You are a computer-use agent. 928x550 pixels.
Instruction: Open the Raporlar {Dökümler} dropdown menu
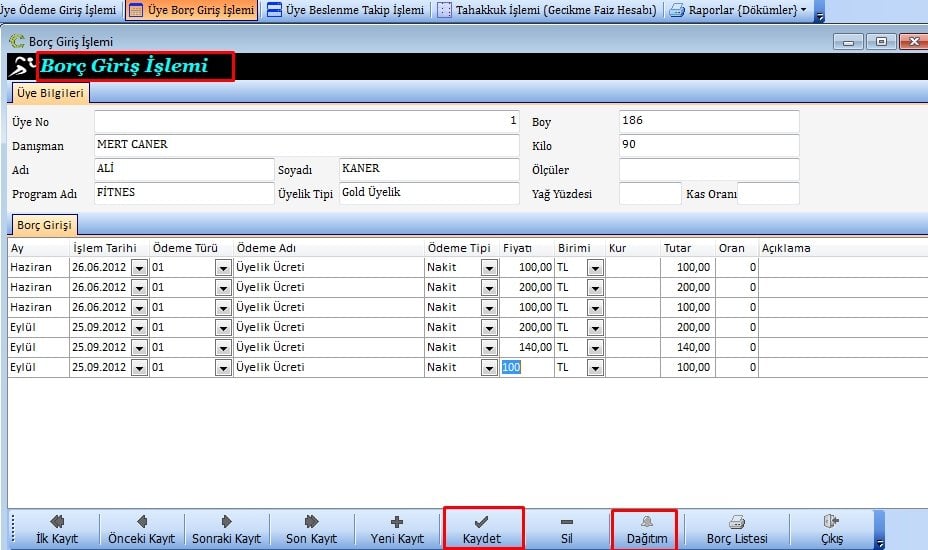739,11
